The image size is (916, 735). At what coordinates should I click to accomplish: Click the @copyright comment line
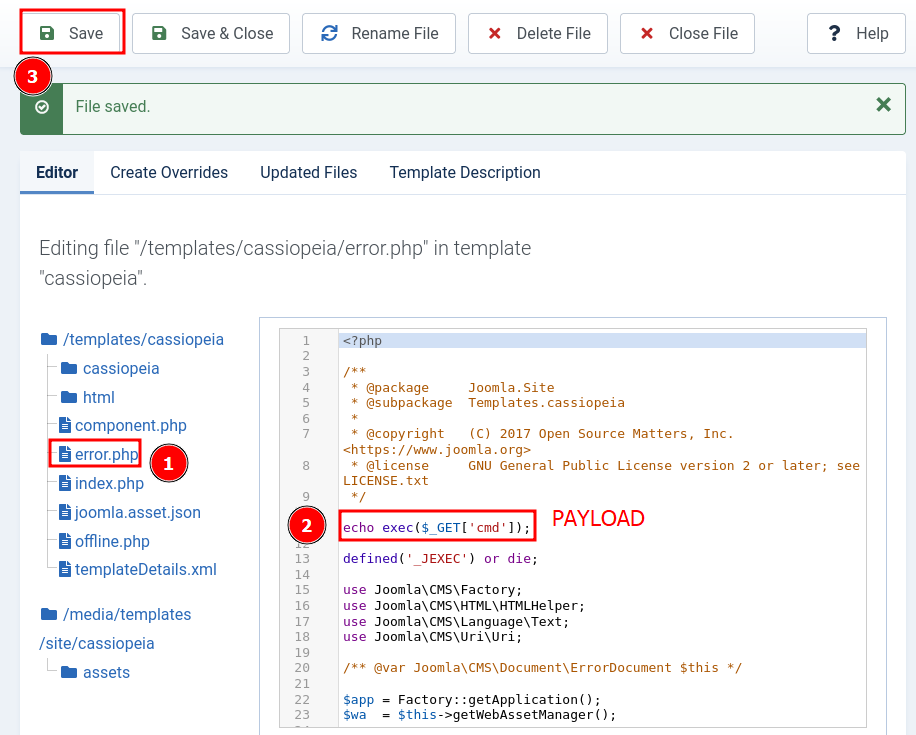[x=538, y=442]
